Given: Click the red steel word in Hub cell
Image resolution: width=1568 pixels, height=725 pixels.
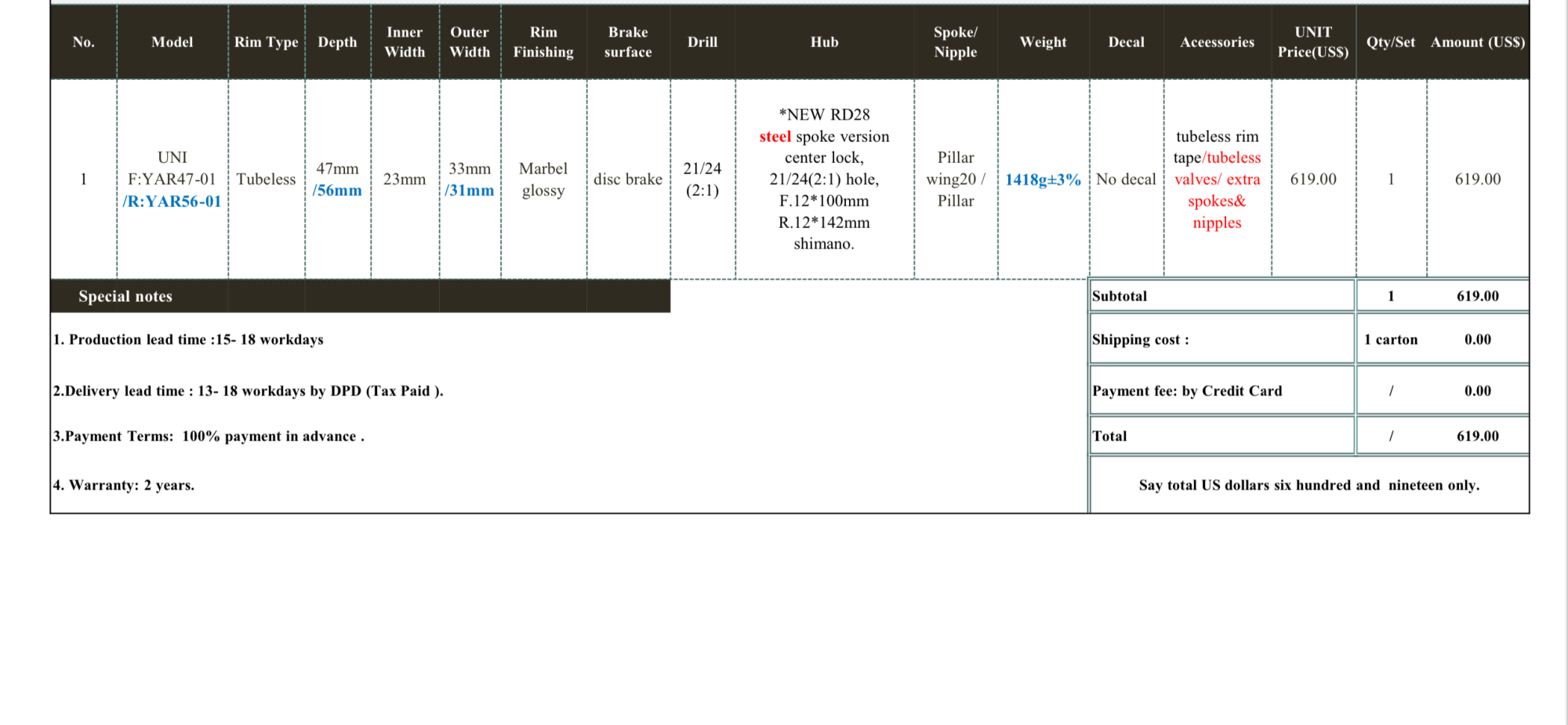Looking at the screenshot, I should (x=775, y=136).
